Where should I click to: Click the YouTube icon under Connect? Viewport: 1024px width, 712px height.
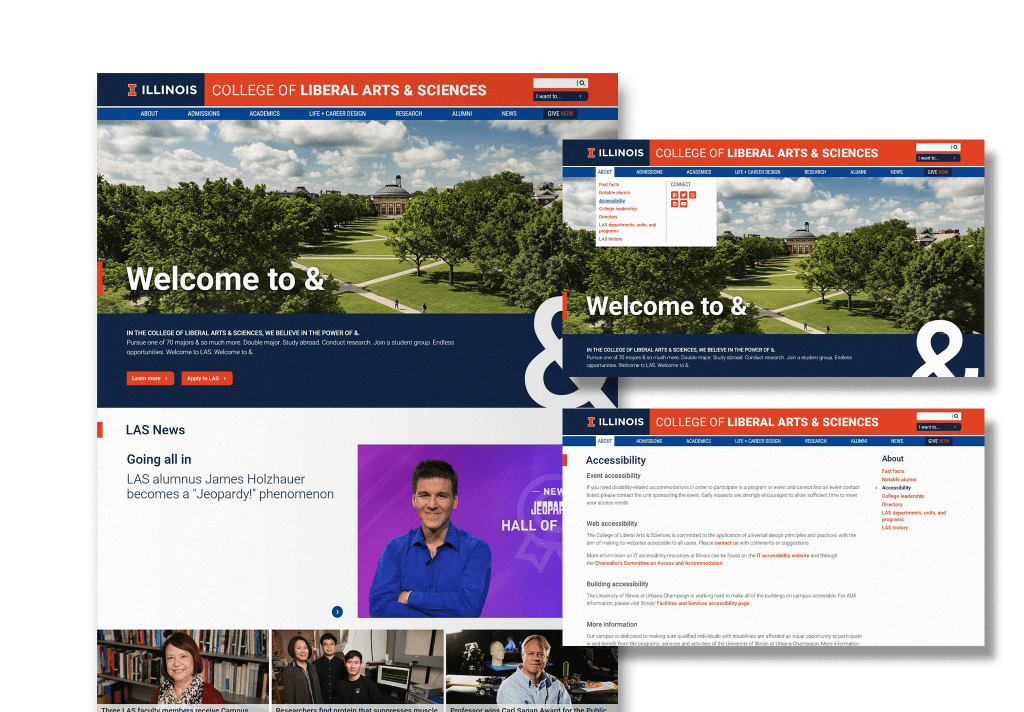click(x=684, y=204)
